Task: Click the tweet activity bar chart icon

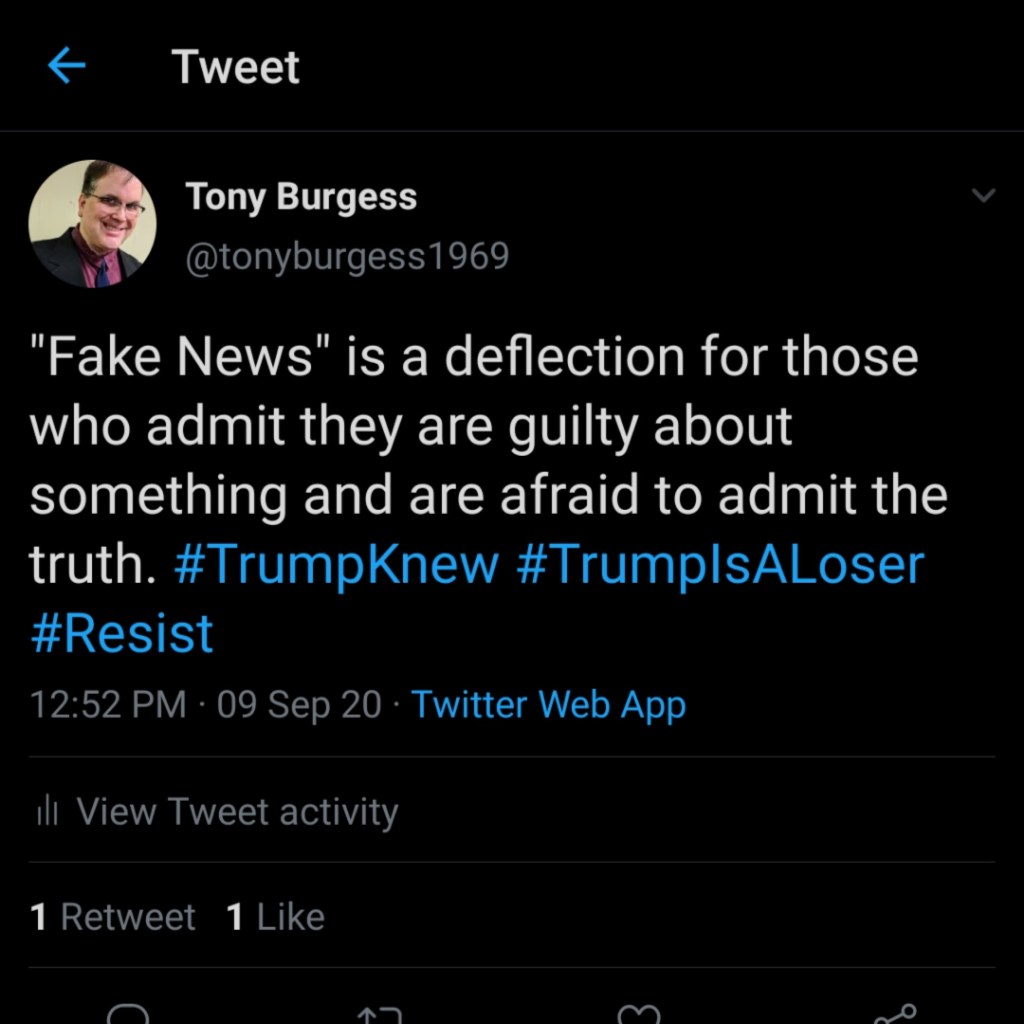Action: (x=45, y=812)
